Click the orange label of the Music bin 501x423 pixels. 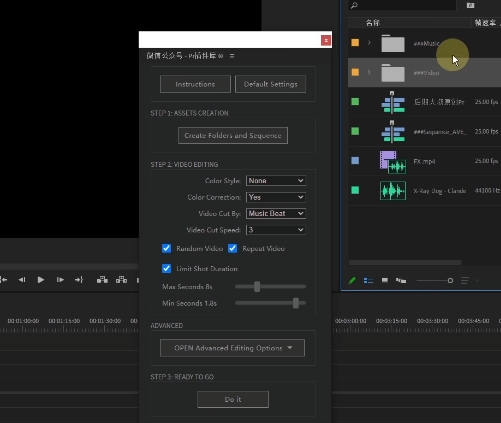355,43
